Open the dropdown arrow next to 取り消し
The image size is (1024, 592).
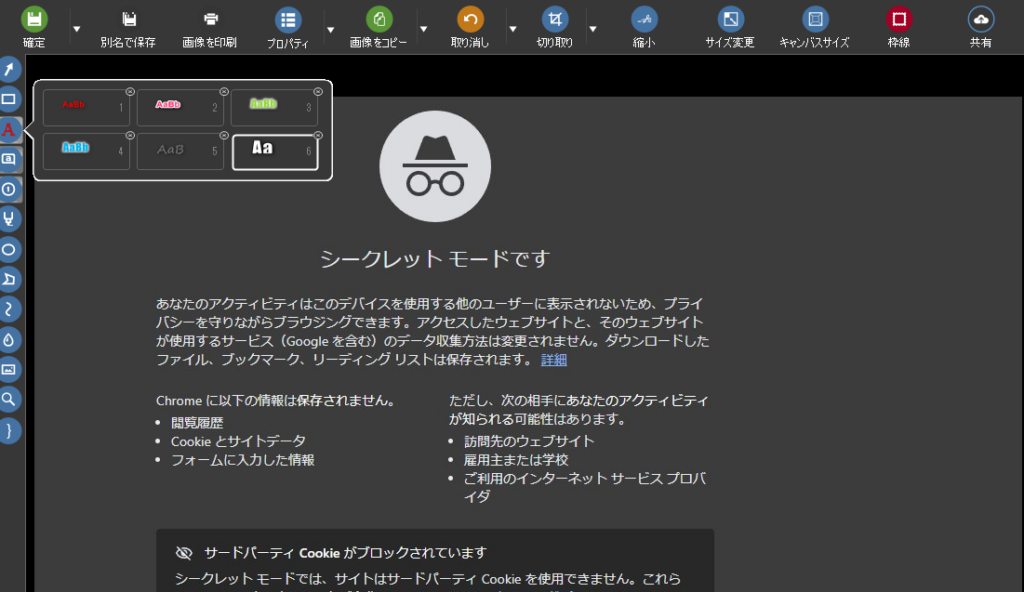[513, 28]
